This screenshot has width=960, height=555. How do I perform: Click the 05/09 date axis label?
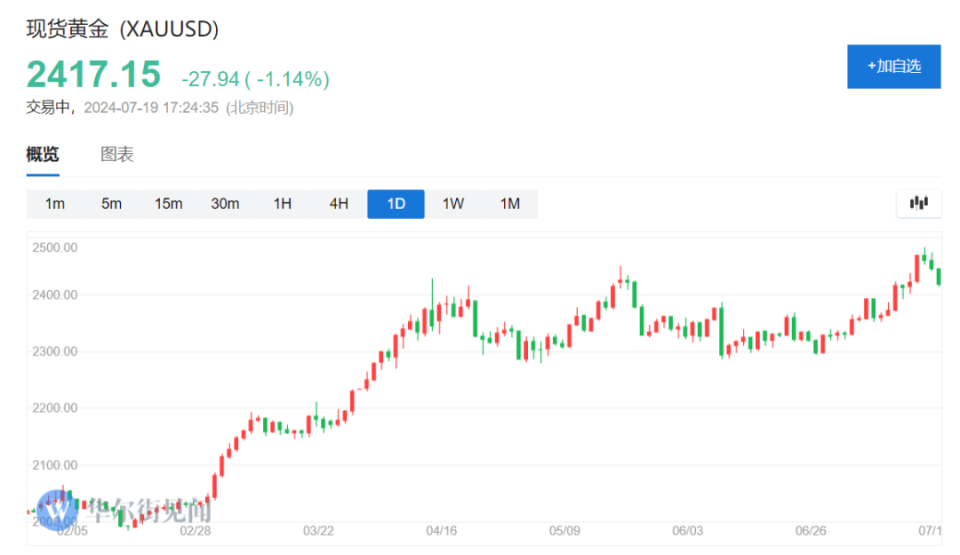click(x=564, y=530)
